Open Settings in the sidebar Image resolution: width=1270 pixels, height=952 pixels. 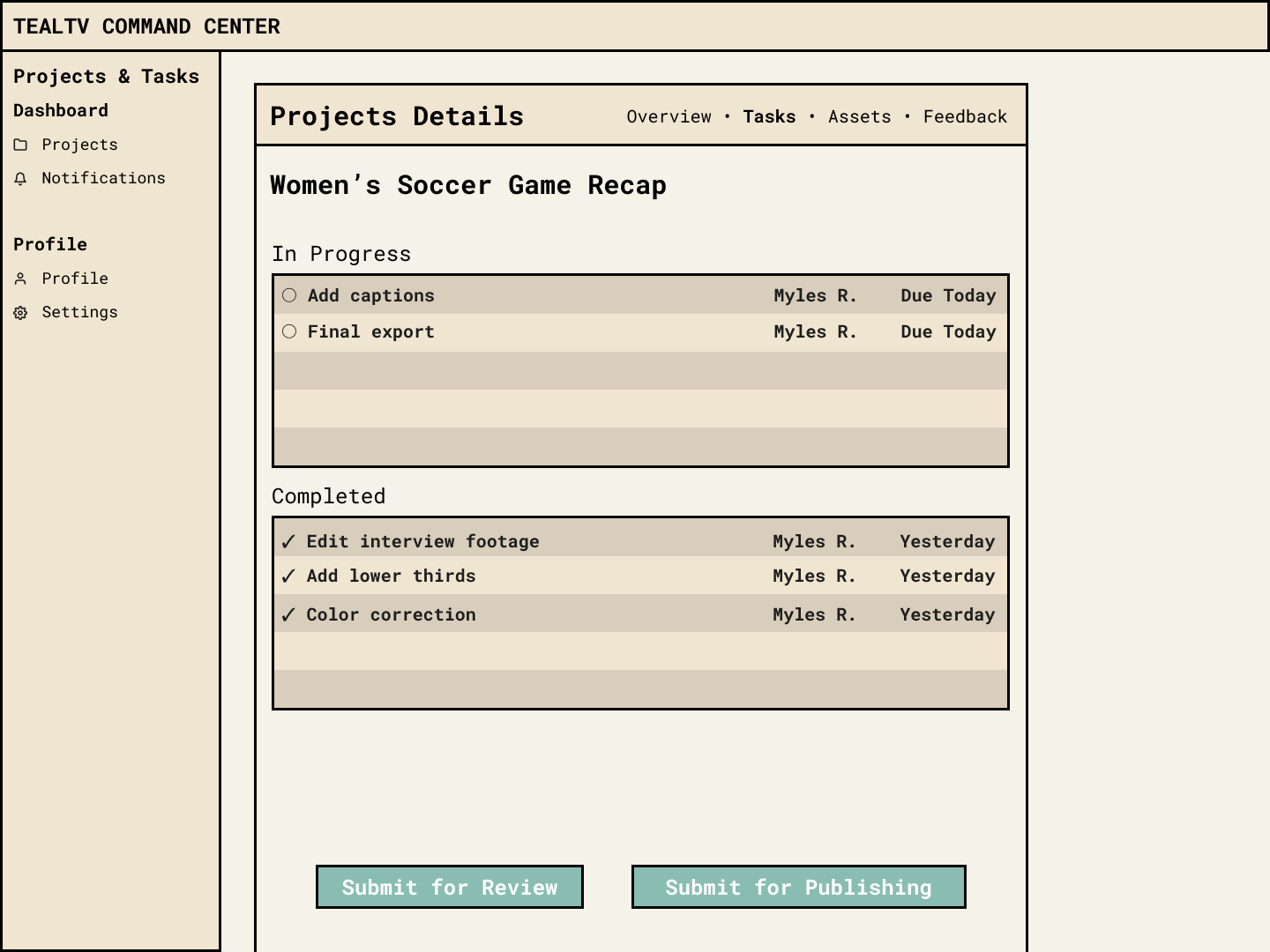click(x=79, y=312)
